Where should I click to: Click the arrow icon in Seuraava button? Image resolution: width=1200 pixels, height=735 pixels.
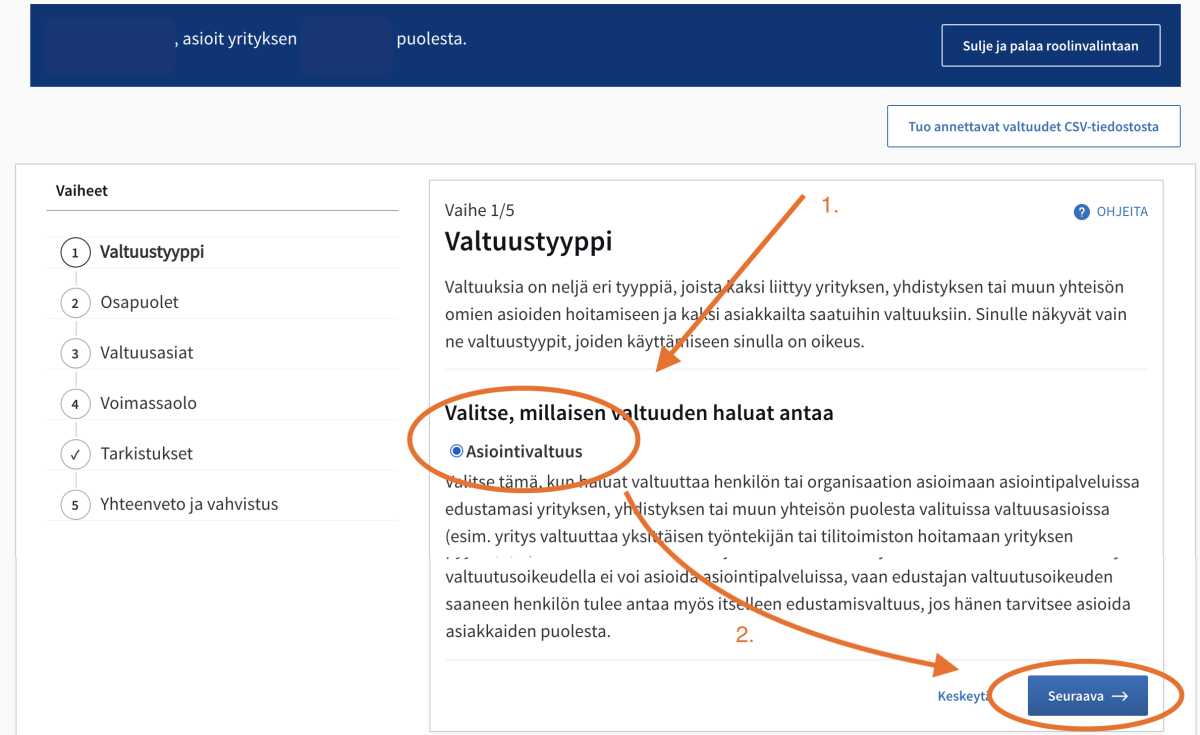pyautogui.click(x=1120, y=696)
